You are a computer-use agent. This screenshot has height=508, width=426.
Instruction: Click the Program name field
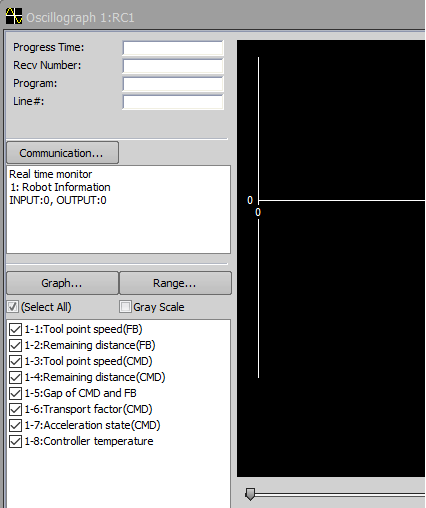pyautogui.click(x=173, y=84)
